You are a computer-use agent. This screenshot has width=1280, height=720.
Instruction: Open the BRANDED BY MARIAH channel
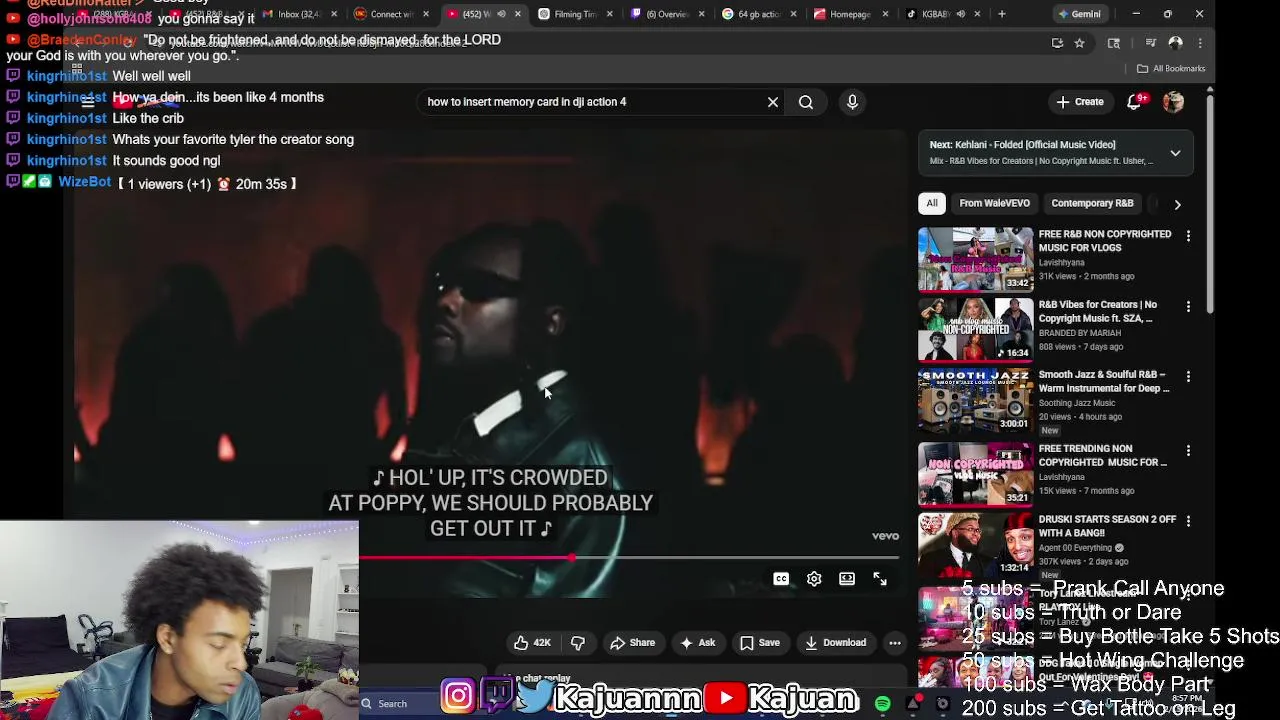[x=1079, y=333]
